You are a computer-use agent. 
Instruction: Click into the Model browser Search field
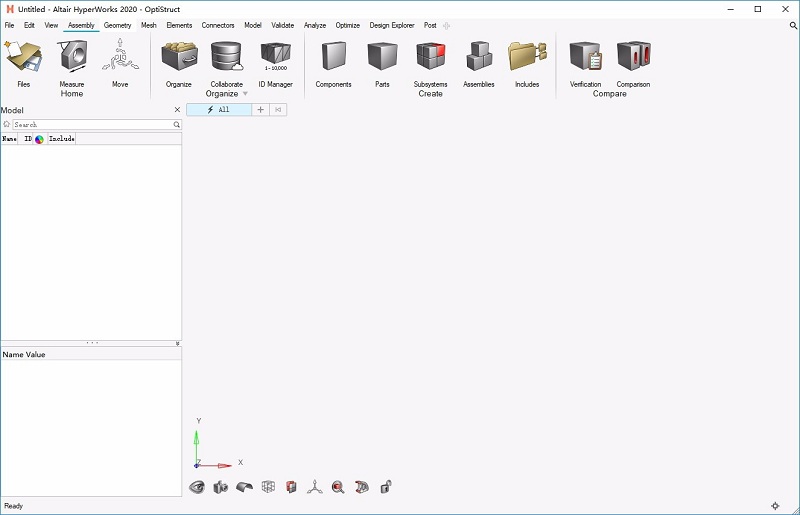(90, 125)
